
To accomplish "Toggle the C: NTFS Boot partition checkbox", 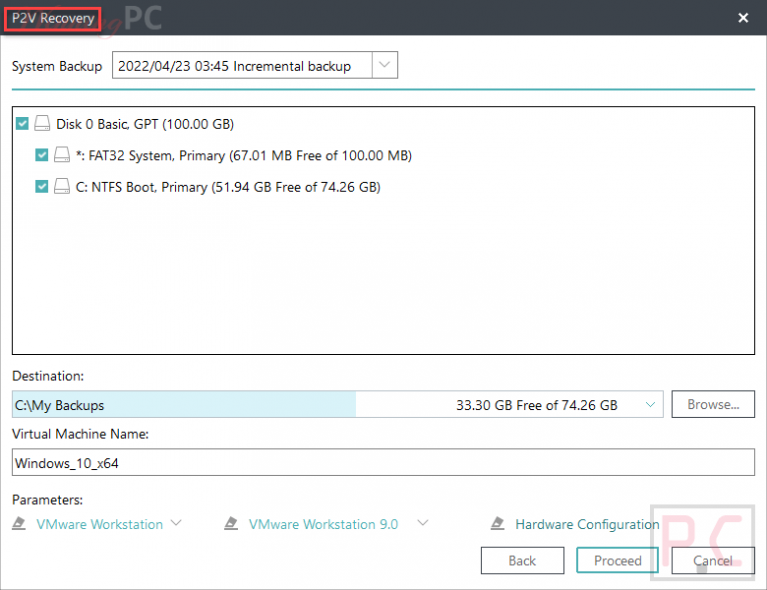I will point(42,186).
